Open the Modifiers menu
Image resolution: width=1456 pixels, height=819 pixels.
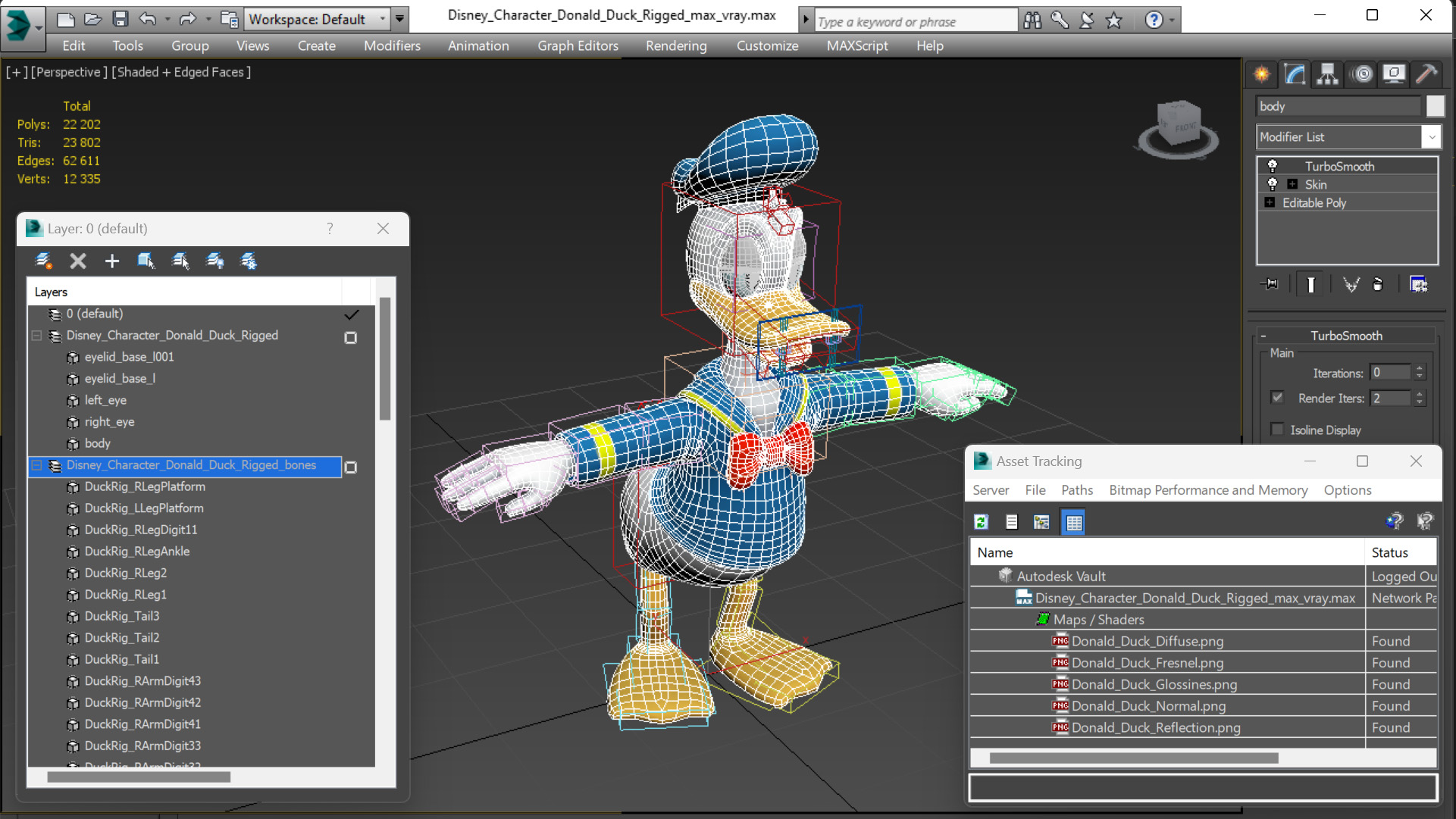pos(392,45)
